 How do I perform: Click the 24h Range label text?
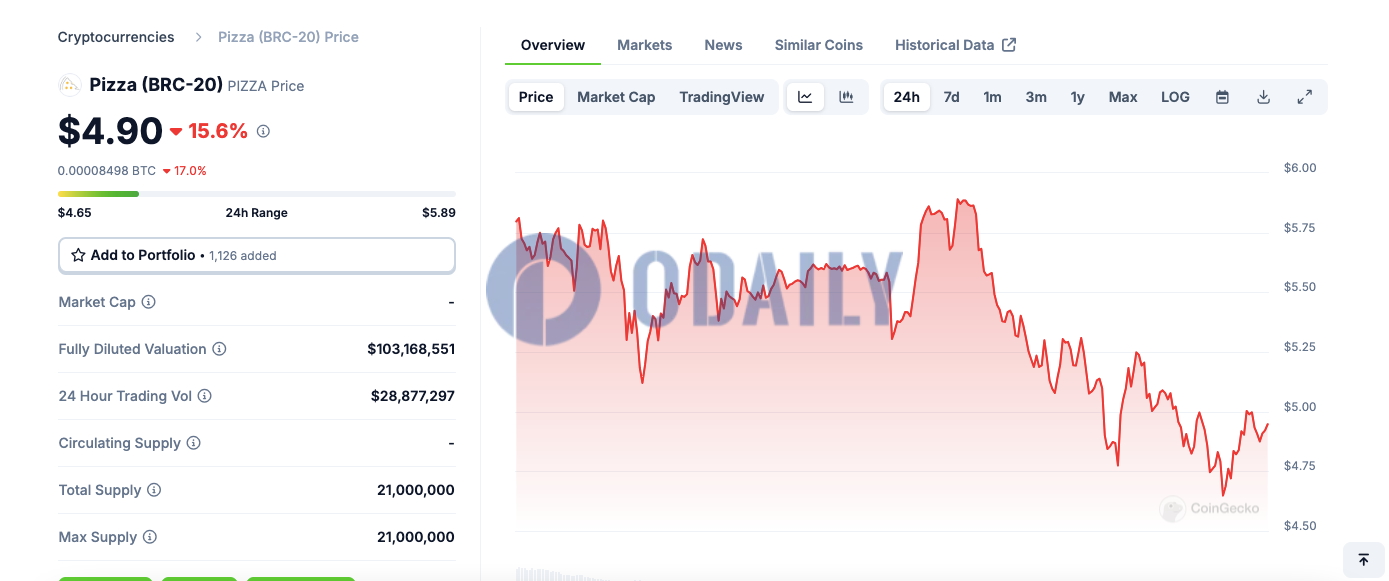(x=257, y=213)
